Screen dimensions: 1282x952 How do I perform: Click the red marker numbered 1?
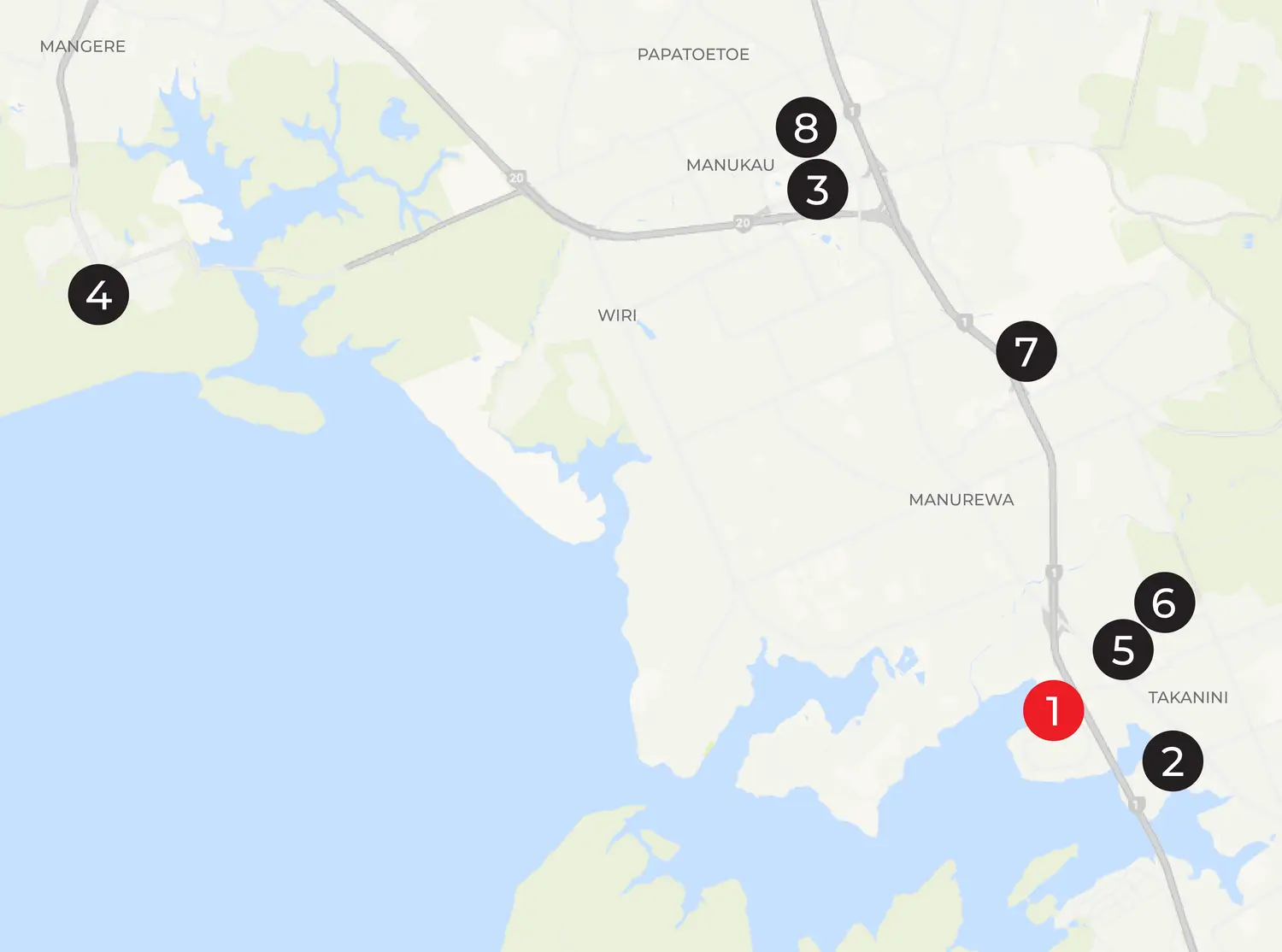(x=1054, y=710)
